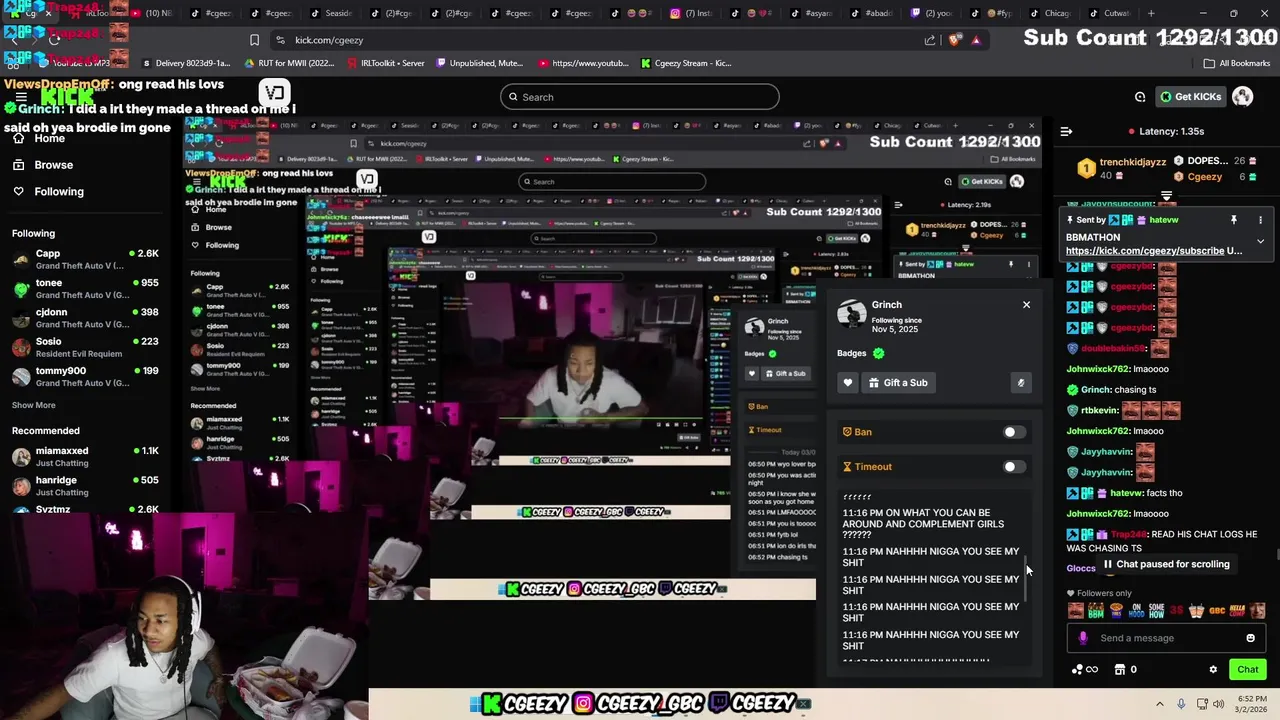1280x720 pixels.
Task: Click the taskbar network icon
Action: [1201, 704]
